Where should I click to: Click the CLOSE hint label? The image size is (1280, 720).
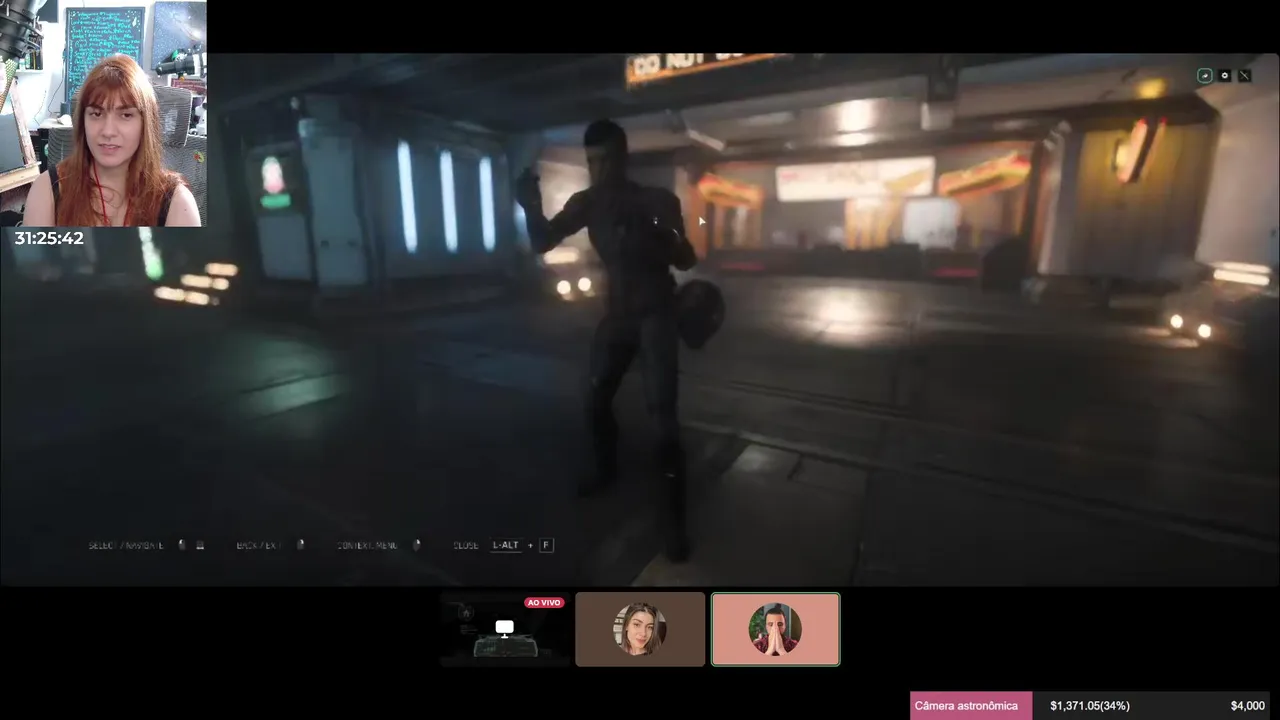tap(466, 545)
